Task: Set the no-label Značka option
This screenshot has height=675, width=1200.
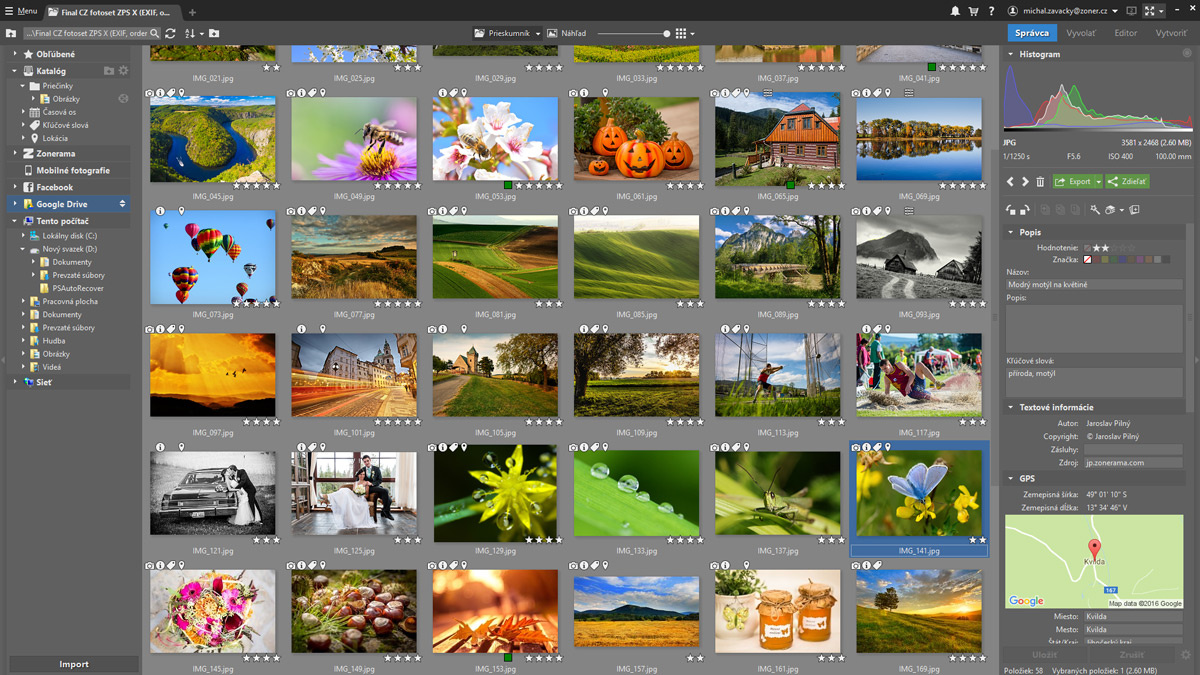Action: click(x=1088, y=260)
